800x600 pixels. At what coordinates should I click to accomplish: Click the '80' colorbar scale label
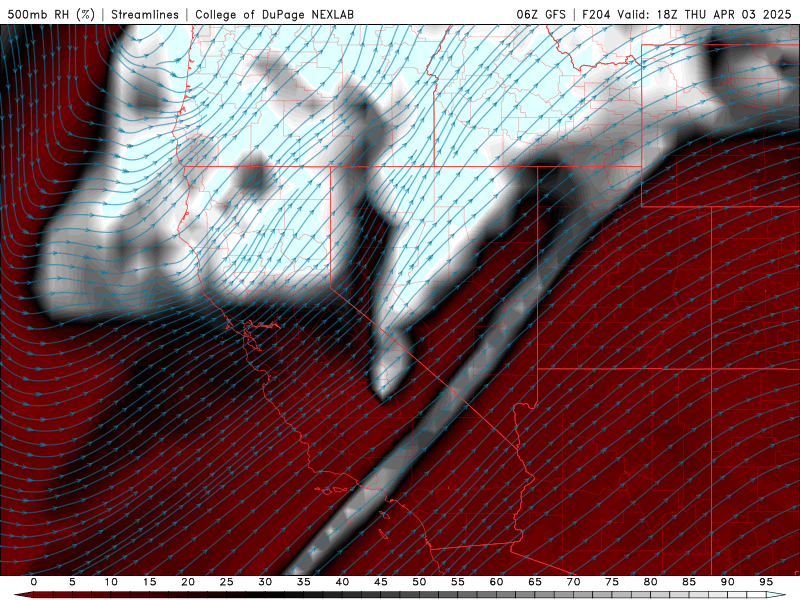tap(651, 582)
